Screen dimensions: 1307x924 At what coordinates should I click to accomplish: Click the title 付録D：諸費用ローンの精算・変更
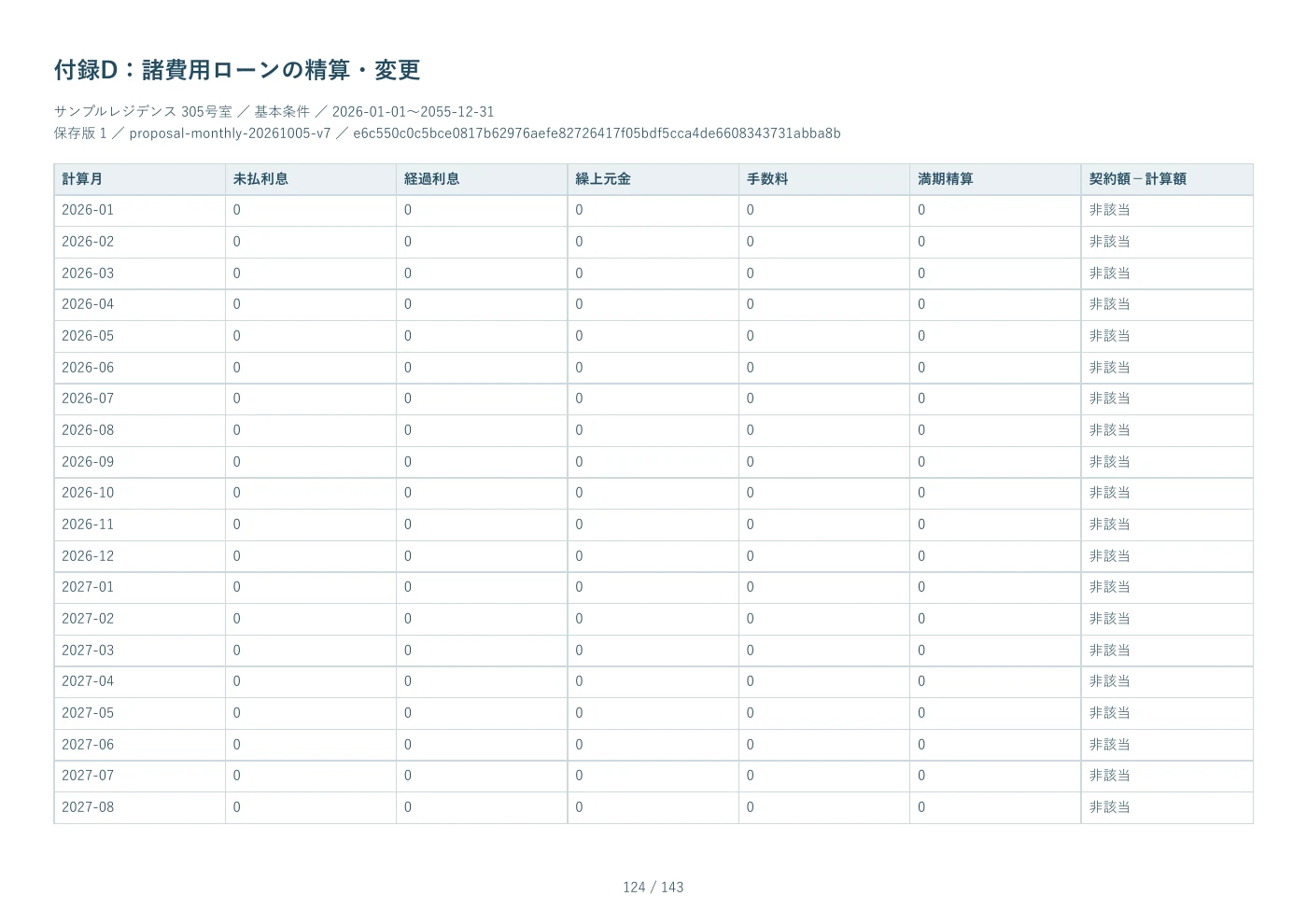point(237,70)
